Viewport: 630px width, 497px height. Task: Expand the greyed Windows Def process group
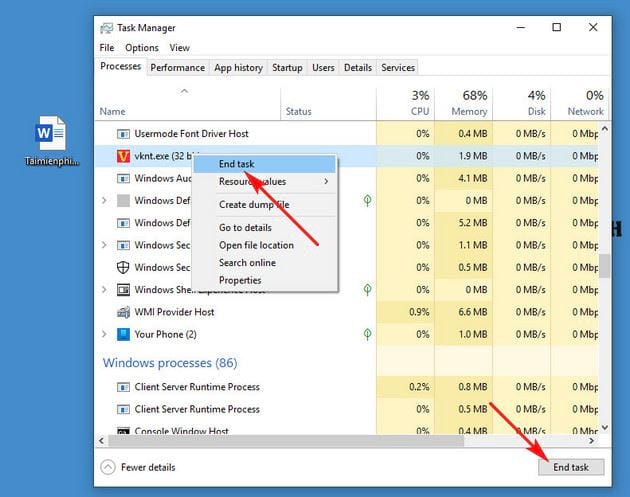click(104, 200)
